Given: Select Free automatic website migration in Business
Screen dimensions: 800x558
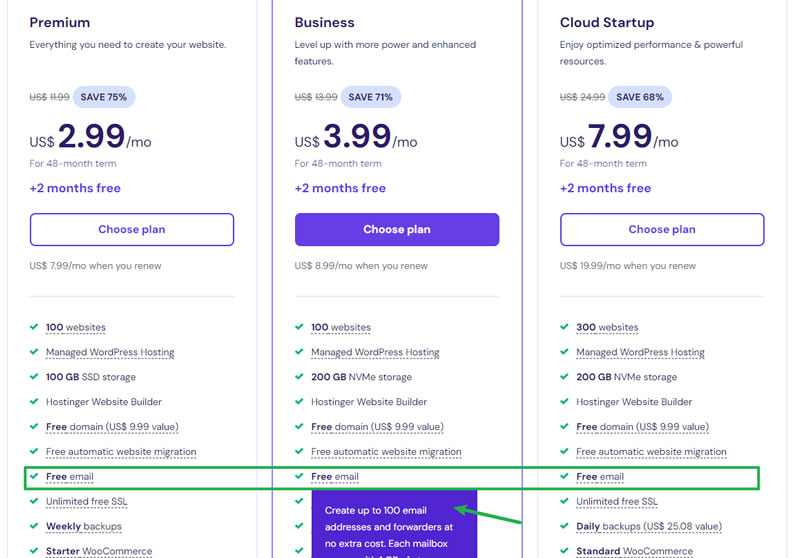Looking at the screenshot, I should [x=386, y=452].
